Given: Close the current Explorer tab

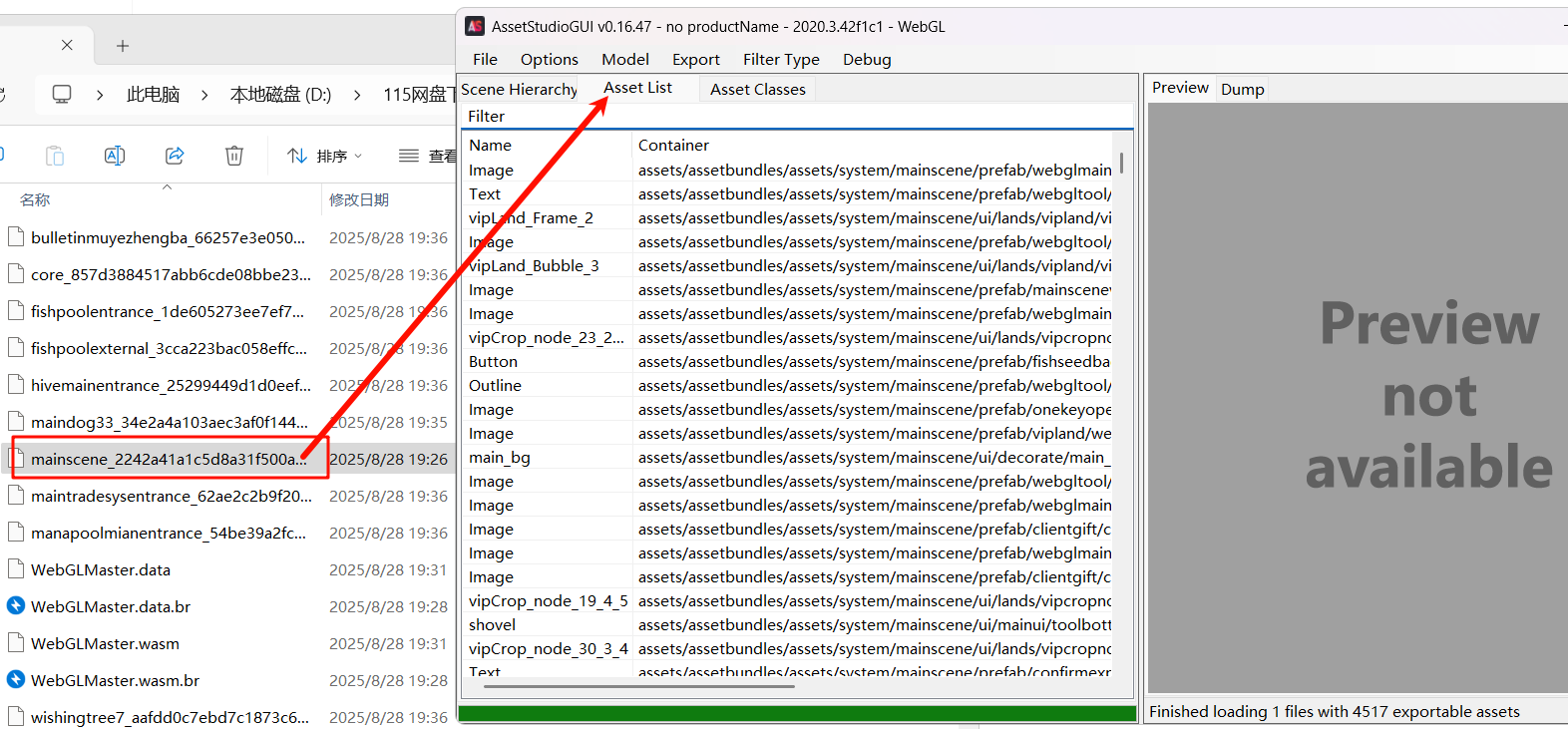Looking at the screenshot, I should pos(67,45).
